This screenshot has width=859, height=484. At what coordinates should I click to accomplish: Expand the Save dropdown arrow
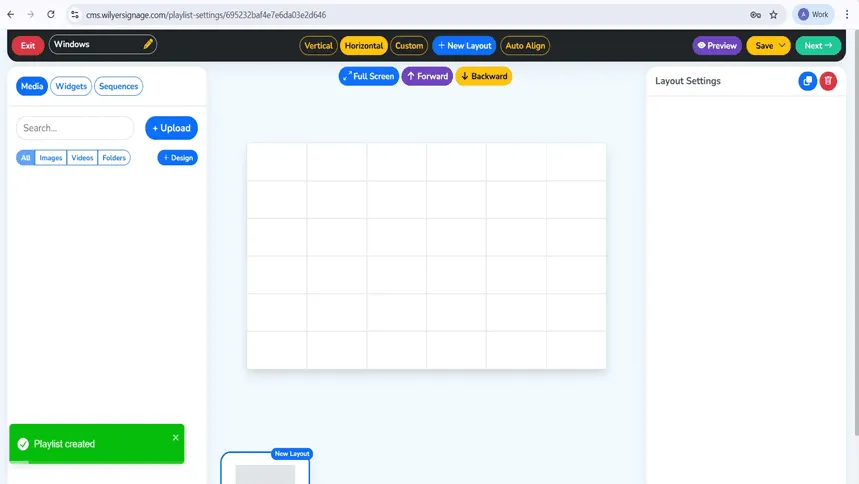(782, 45)
